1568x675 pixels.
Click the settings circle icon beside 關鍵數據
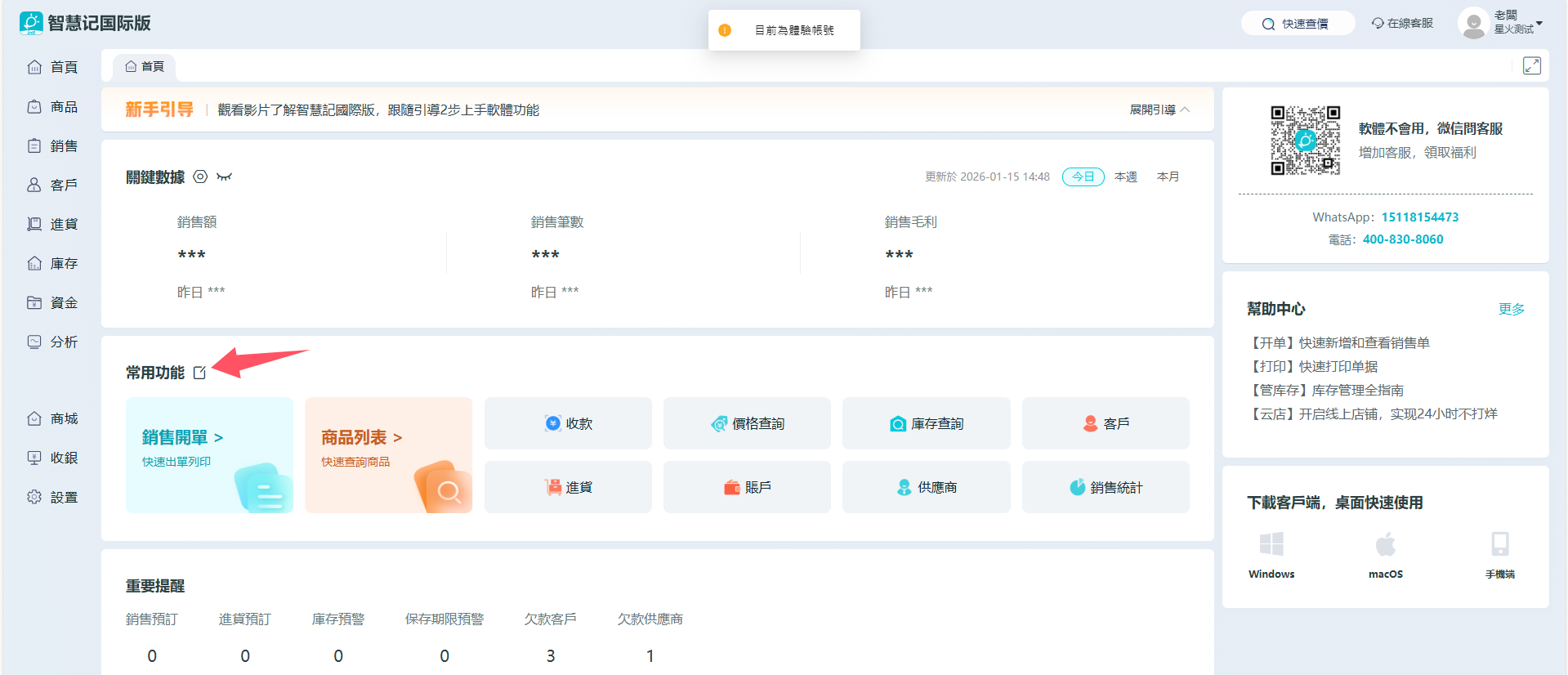(x=200, y=177)
